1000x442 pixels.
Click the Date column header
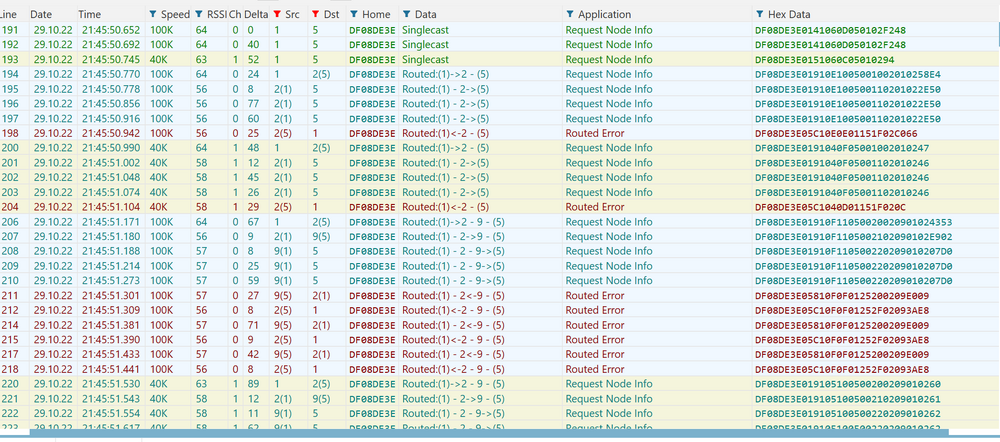click(x=41, y=15)
